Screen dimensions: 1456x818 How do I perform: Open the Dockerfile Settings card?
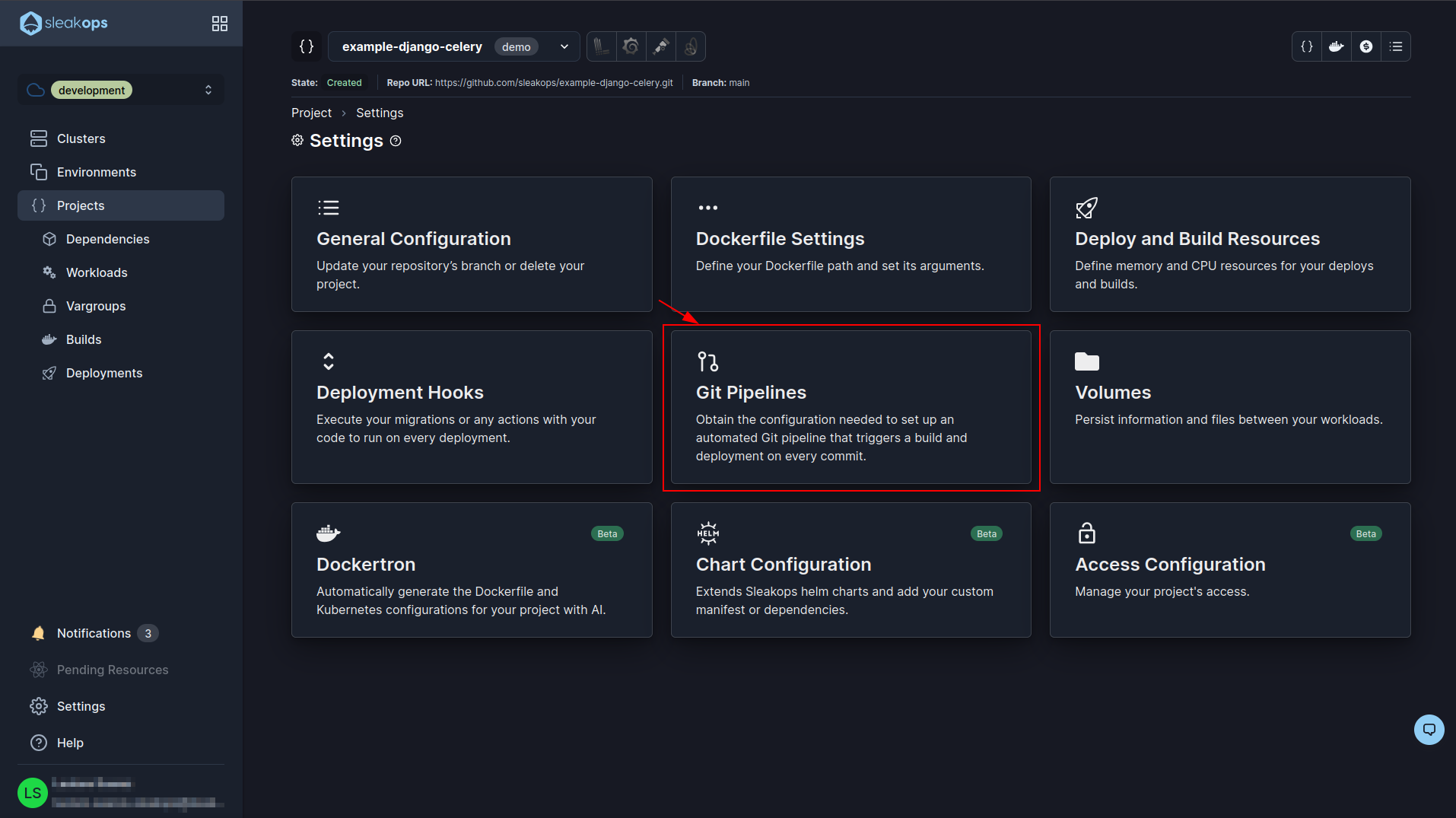point(850,244)
